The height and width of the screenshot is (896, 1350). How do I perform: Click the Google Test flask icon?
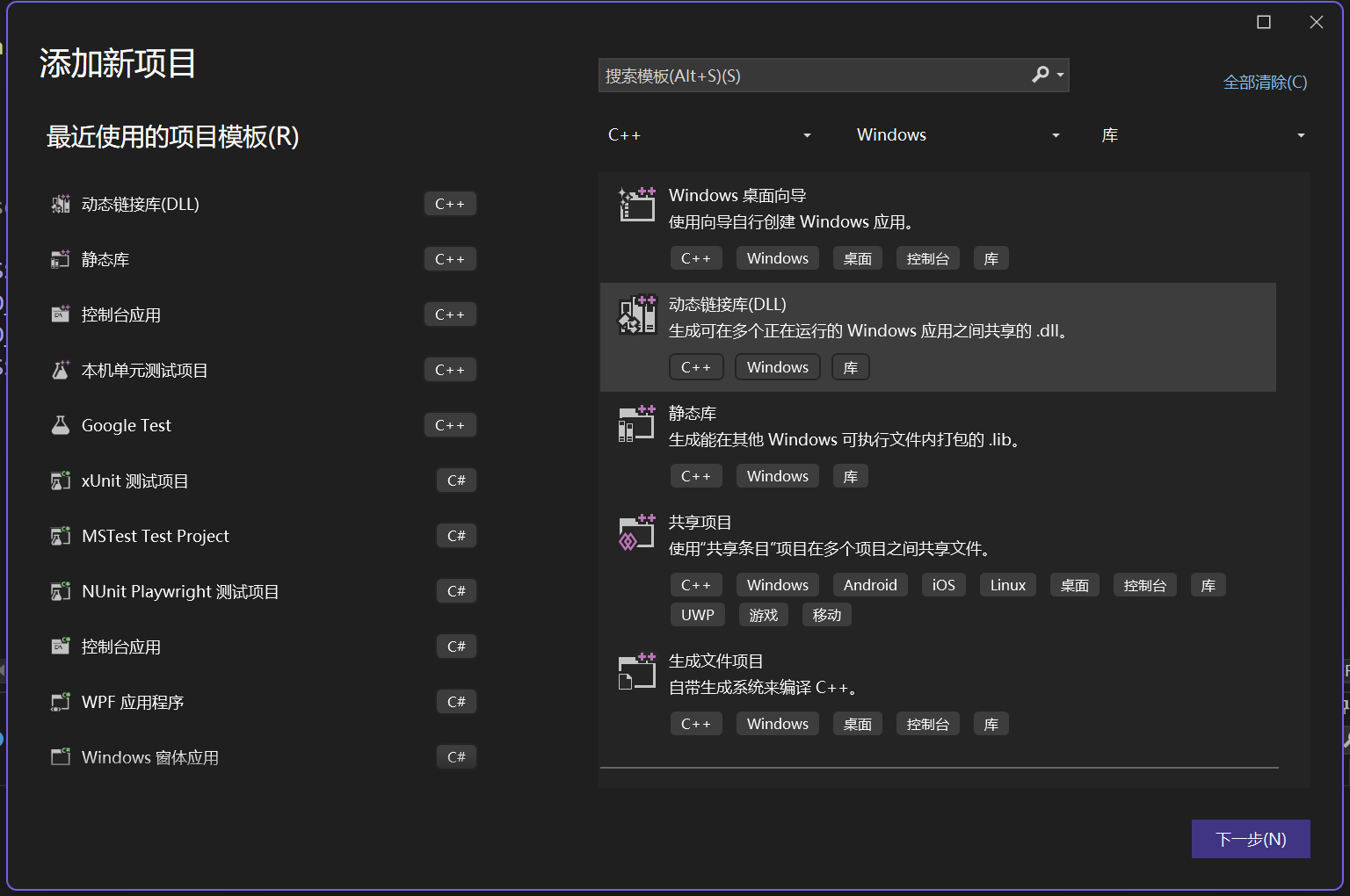tap(61, 425)
